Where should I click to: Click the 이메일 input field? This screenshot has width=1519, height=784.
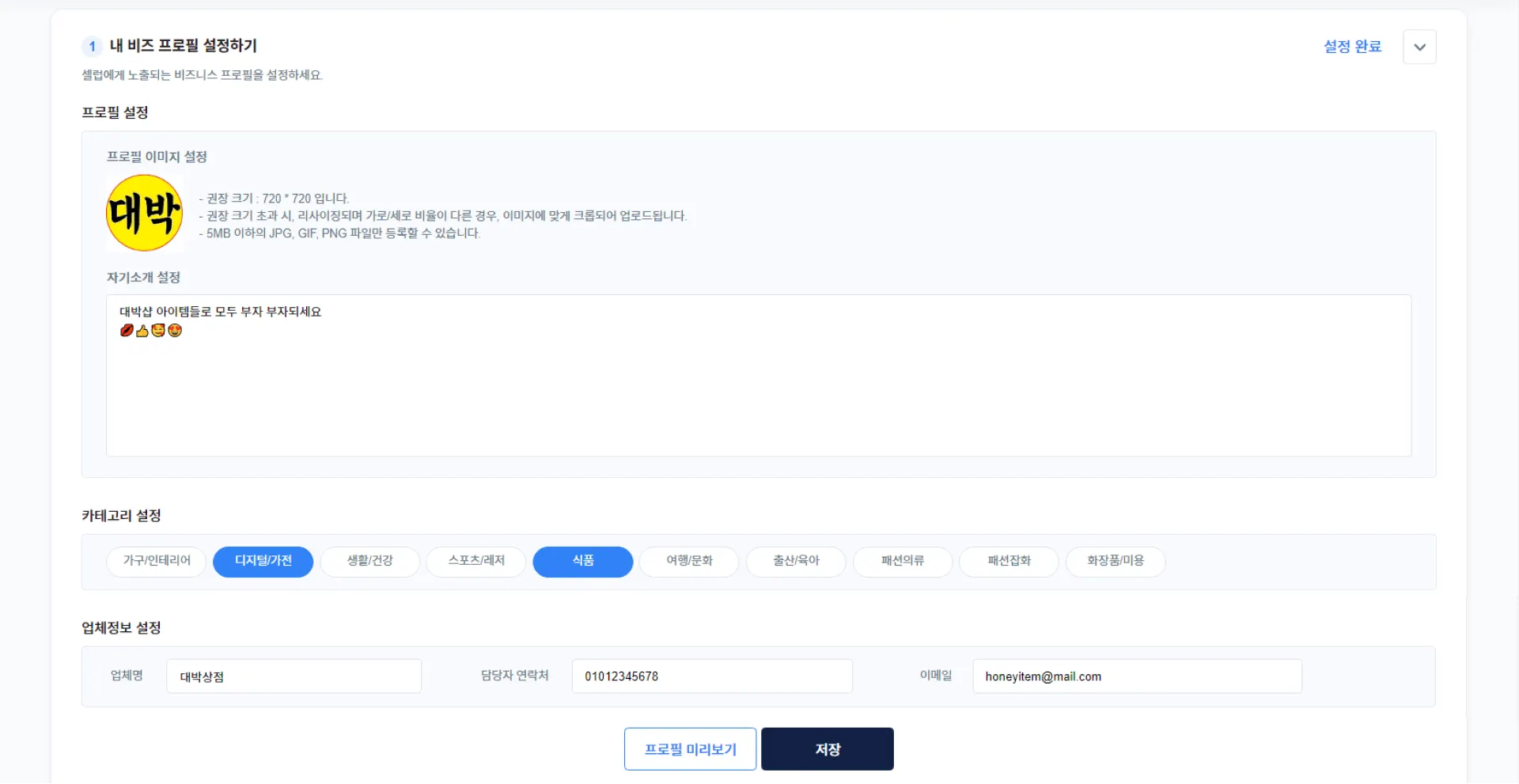click(x=1137, y=676)
